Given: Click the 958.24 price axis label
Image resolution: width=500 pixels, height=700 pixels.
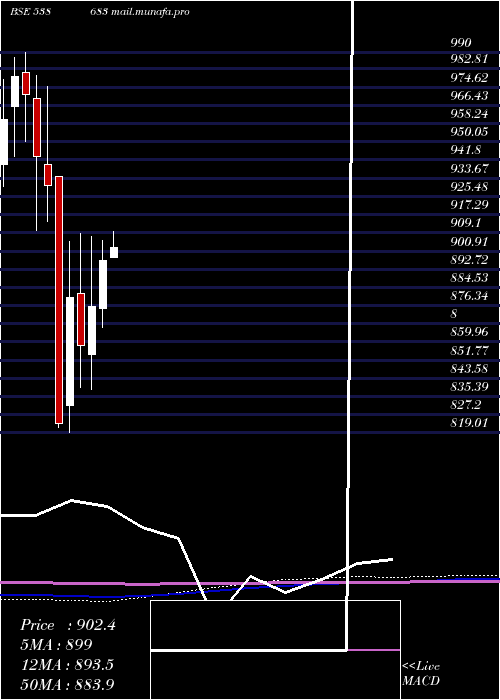Looking at the screenshot, I should coord(469,114).
